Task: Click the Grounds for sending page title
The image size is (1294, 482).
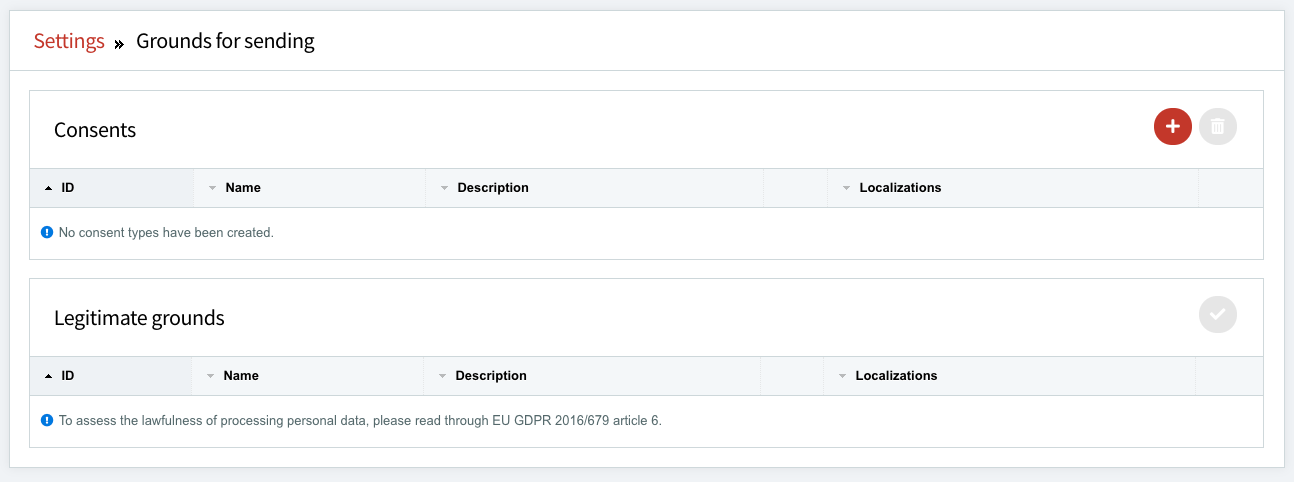Action: pos(225,41)
